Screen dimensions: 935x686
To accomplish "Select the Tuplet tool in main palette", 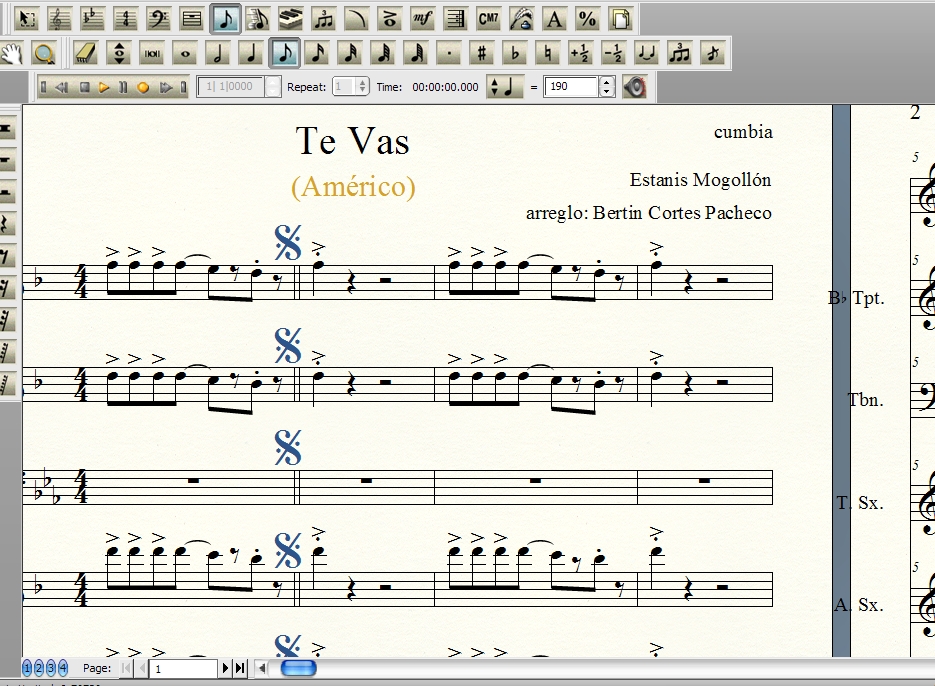I will (324, 19).
